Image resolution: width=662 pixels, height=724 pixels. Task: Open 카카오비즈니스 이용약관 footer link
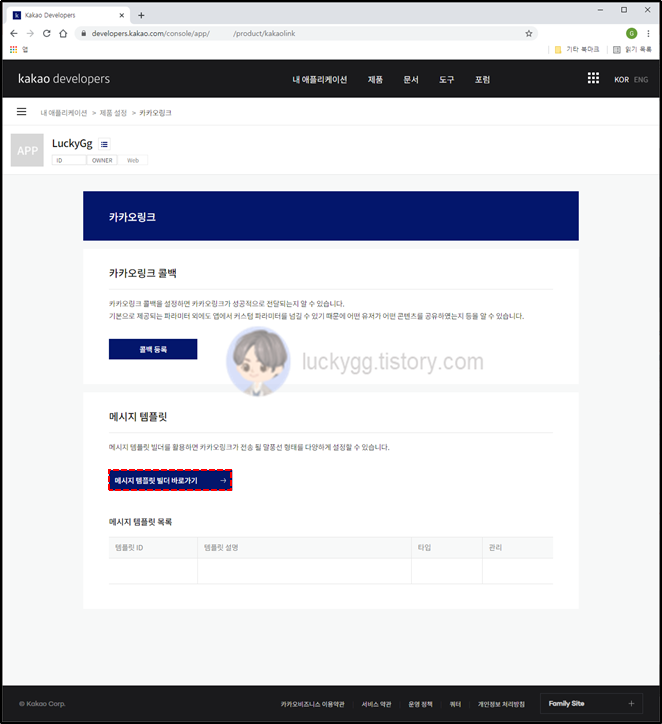tap(313, 704)
